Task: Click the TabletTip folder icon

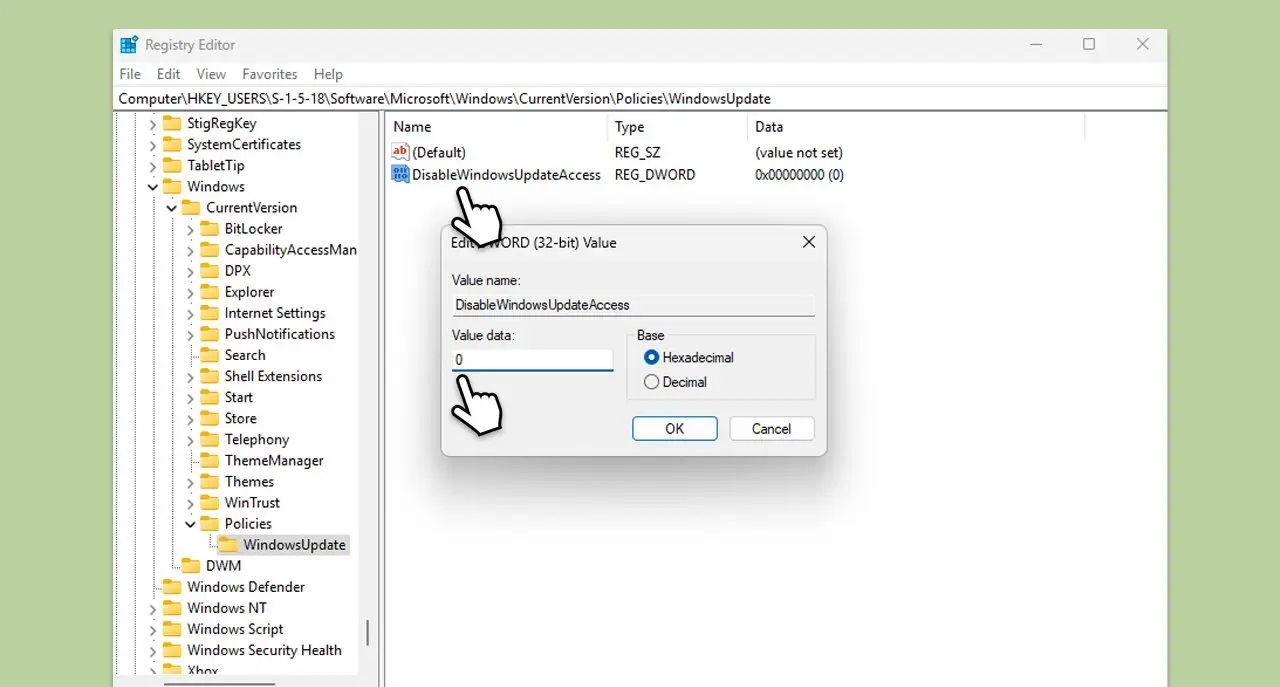Action: coord(172,165)
